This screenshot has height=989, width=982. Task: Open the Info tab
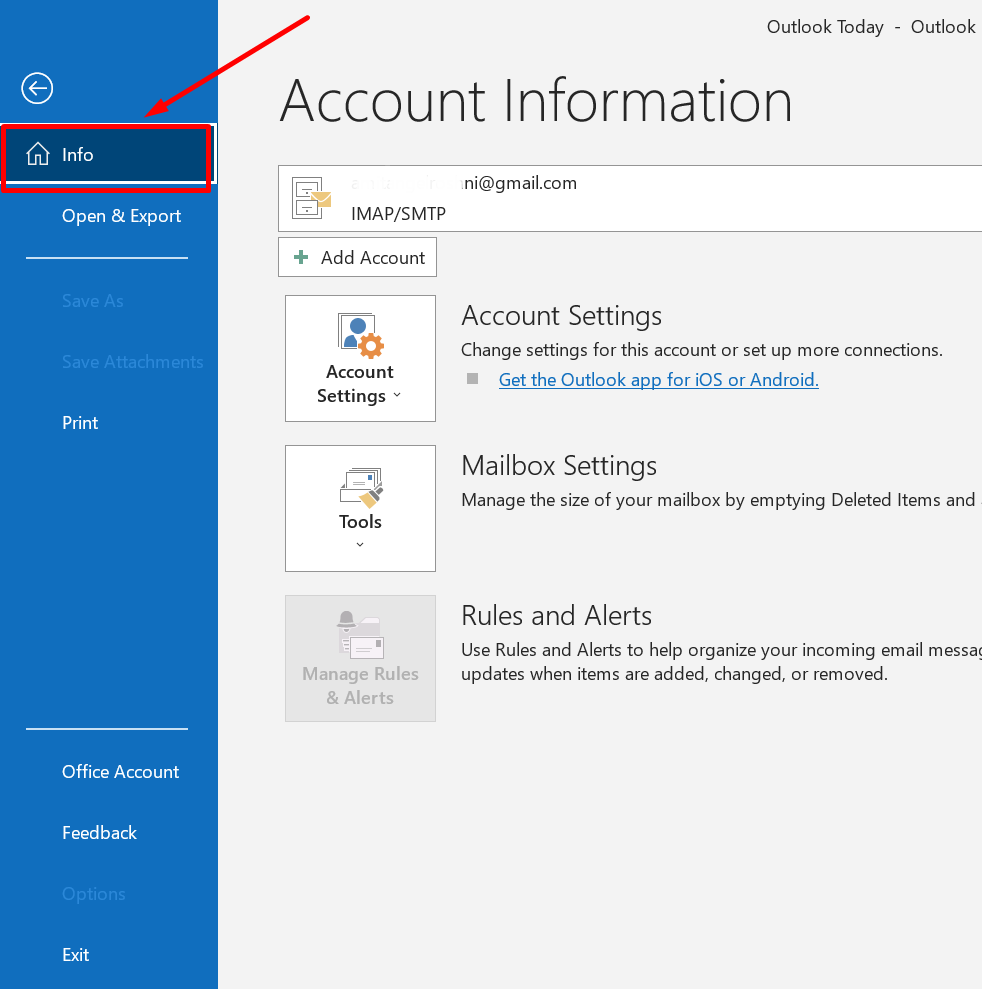[107, 155]
